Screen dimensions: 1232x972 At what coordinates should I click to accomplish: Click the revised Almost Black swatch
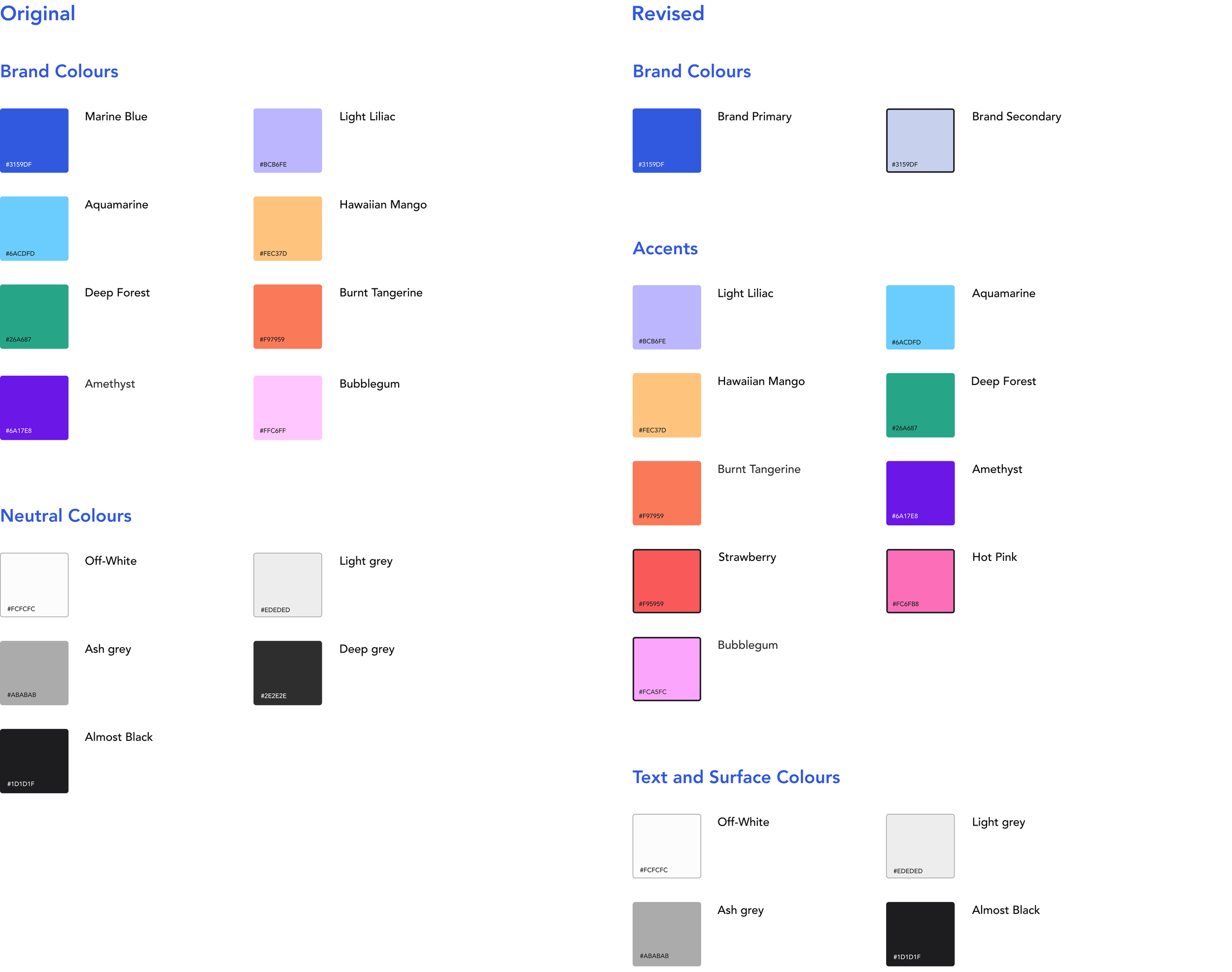click(920, 933)
